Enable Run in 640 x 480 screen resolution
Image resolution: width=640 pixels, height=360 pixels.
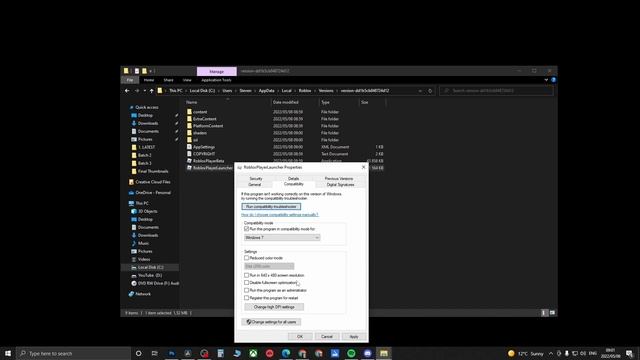coord(247,275)
